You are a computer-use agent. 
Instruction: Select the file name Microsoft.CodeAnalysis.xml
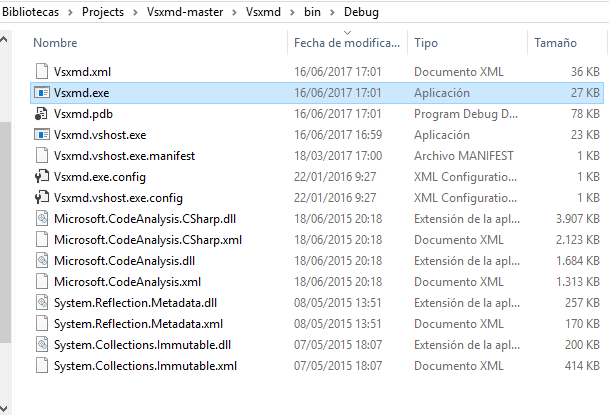[127, 281]
